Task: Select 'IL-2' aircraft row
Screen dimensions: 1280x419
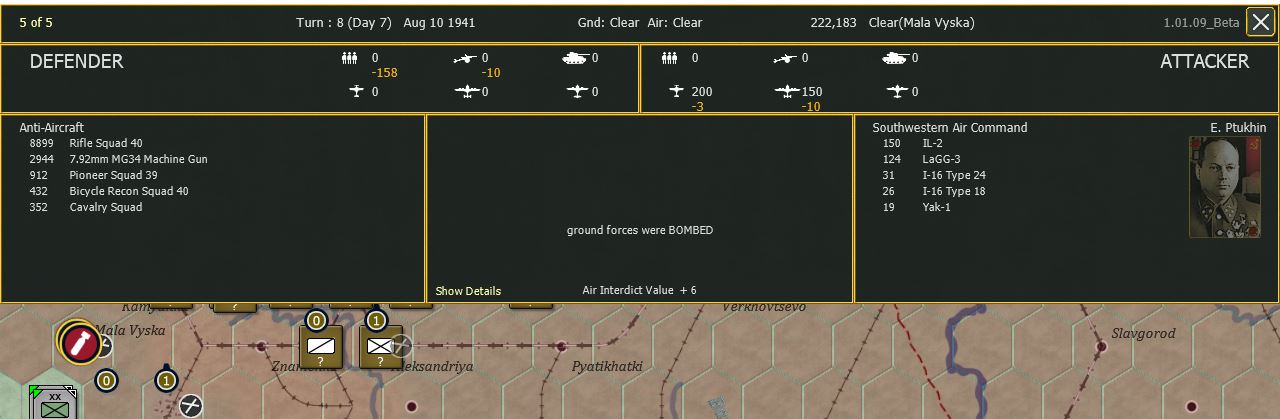Action: pyautogui.click(x=915, y=143)
